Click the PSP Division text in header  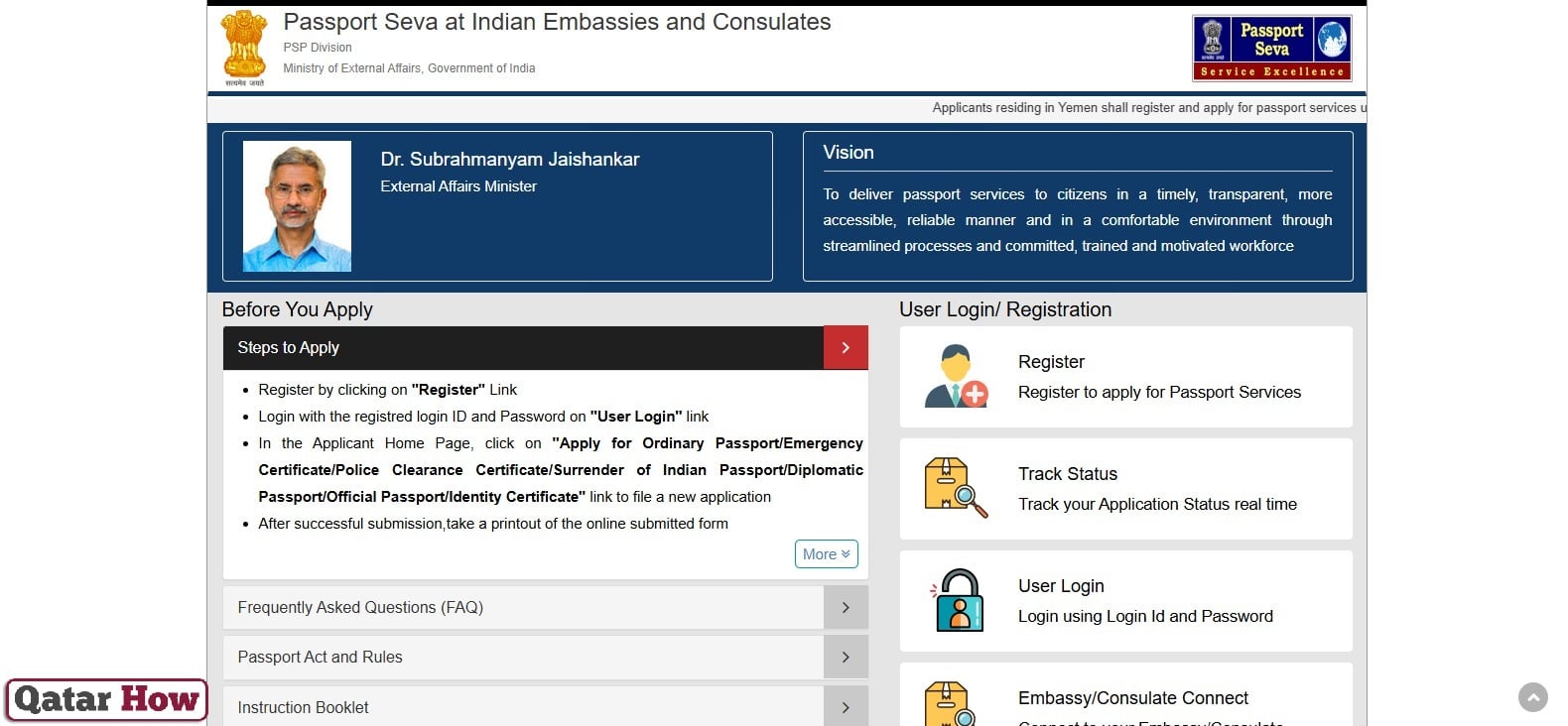[x=318, y=48]
